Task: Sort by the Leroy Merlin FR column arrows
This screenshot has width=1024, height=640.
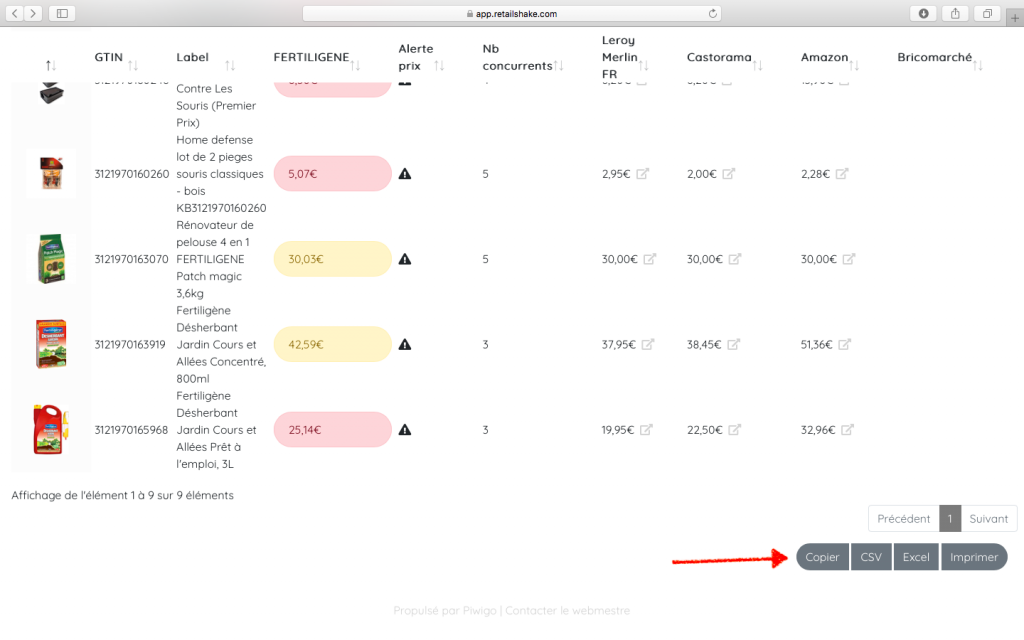Action: point(644,65)
